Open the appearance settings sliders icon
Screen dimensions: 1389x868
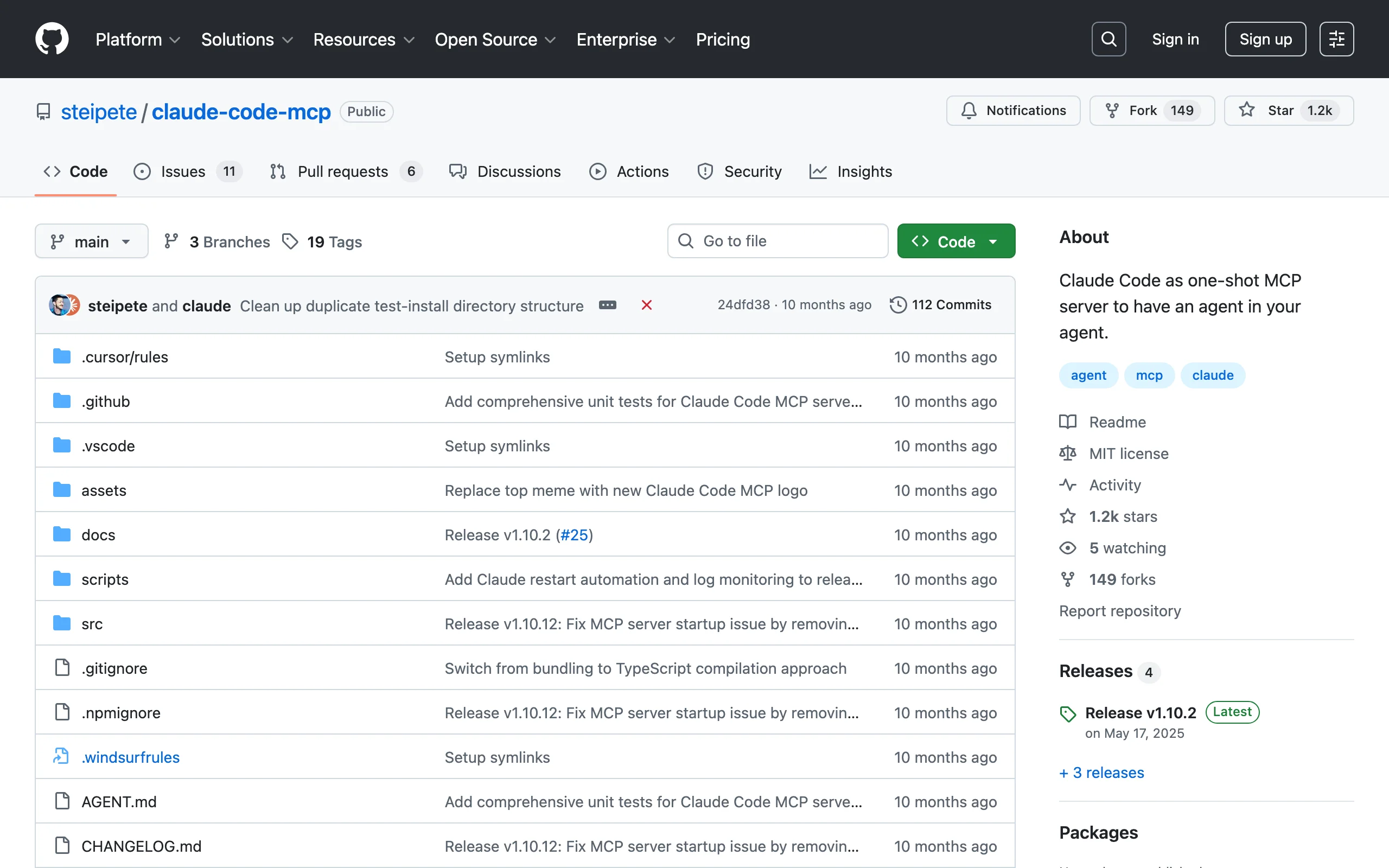[x=1336, y=39]
